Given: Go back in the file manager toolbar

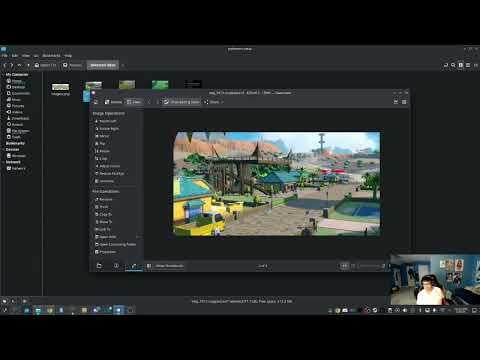Looking at the screenshot, I should pyautogui.click(x=5, y=65).
